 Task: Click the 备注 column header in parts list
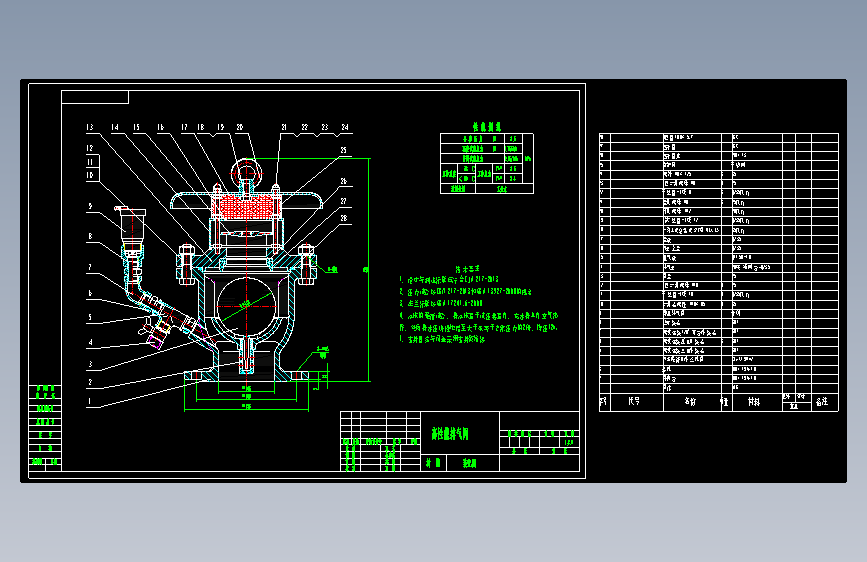822,402
